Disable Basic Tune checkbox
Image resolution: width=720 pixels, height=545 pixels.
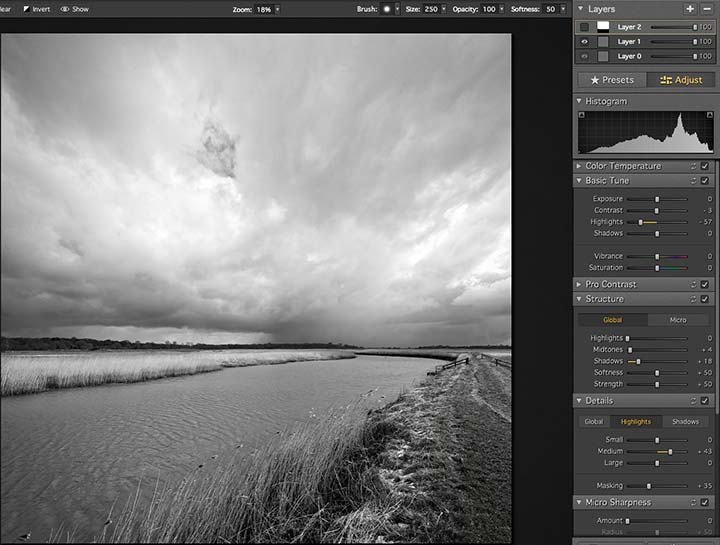coord(705,181)
